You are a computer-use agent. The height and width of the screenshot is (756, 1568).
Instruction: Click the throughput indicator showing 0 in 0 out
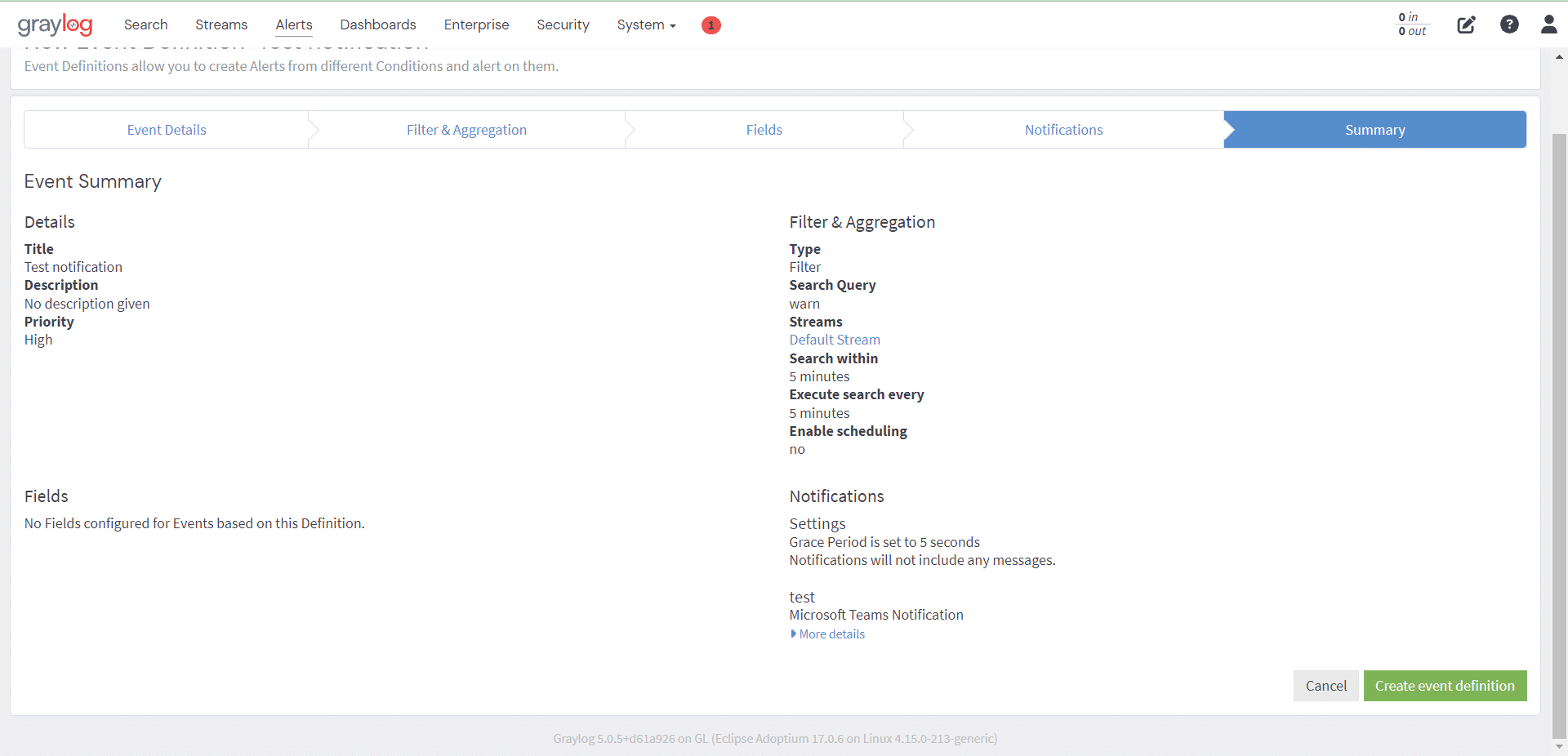pos(1412,24)
